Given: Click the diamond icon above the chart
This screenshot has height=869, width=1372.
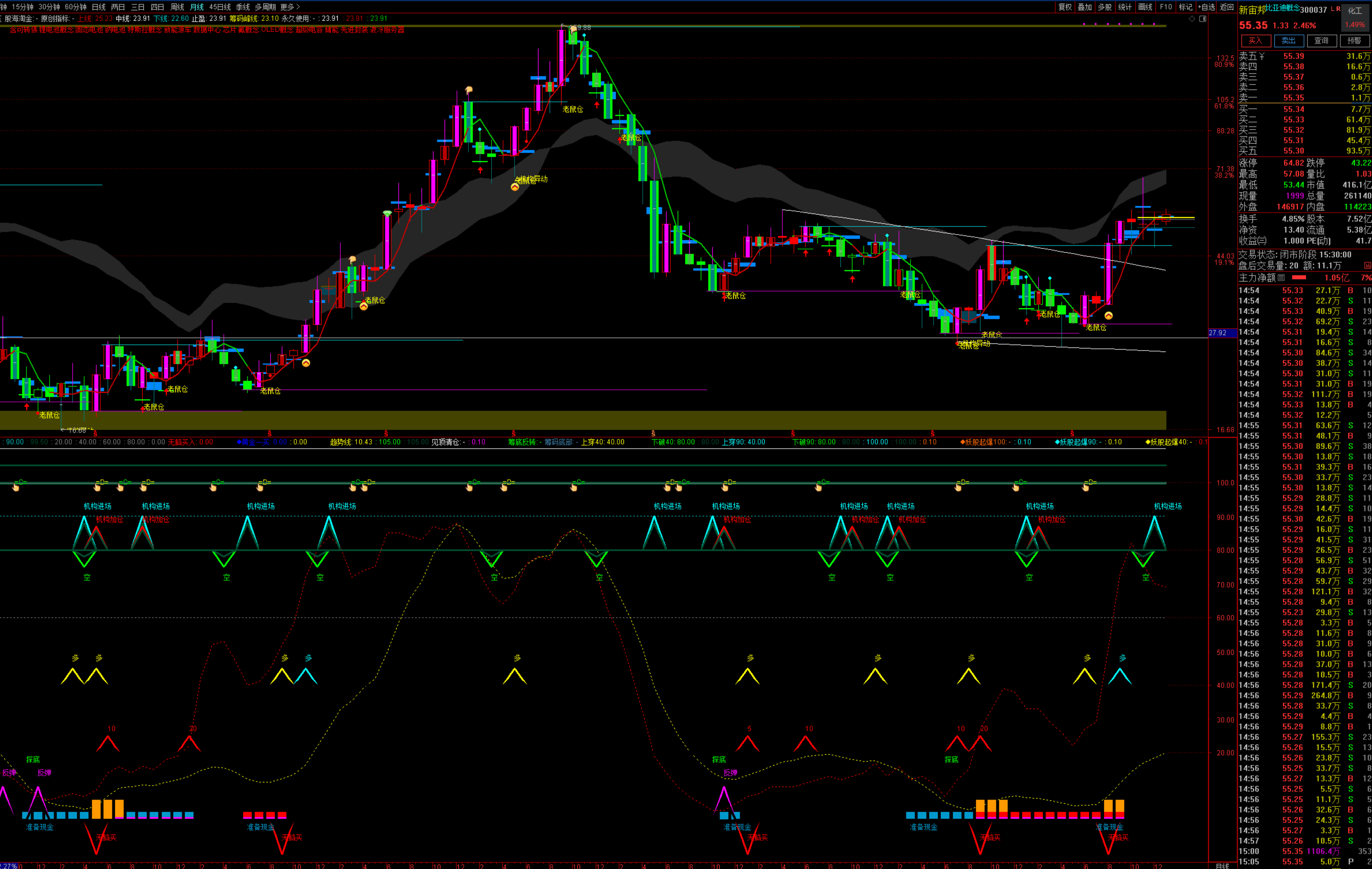Looking at the screenshot, I should coord(1191,19).
